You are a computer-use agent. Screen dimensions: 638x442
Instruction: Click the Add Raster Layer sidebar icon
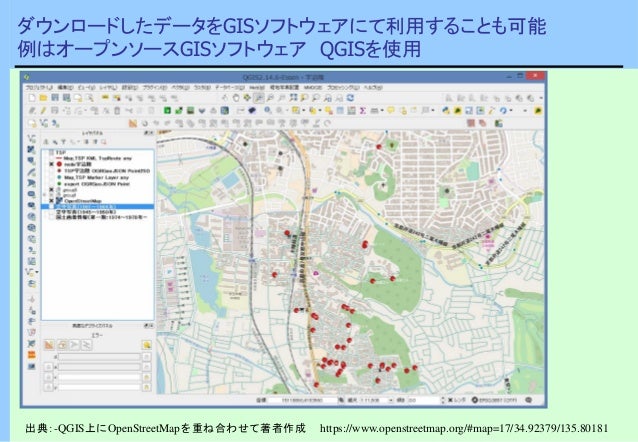click(x=31, y=150)
